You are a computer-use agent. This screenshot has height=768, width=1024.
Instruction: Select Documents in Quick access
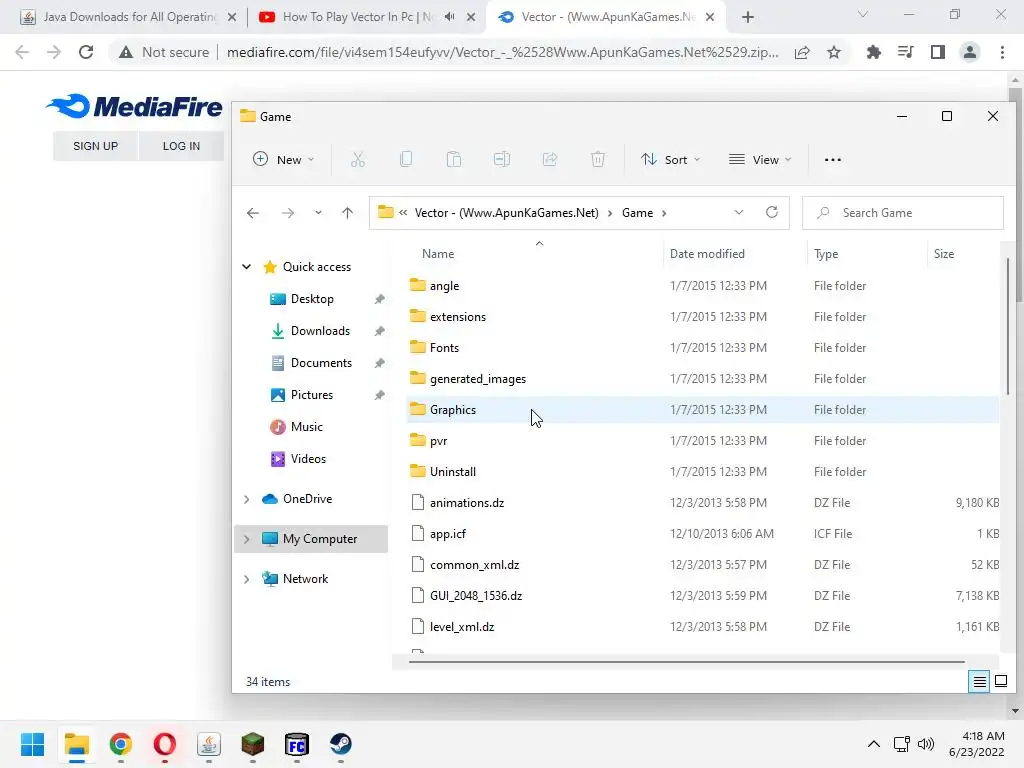pos(321,362)
